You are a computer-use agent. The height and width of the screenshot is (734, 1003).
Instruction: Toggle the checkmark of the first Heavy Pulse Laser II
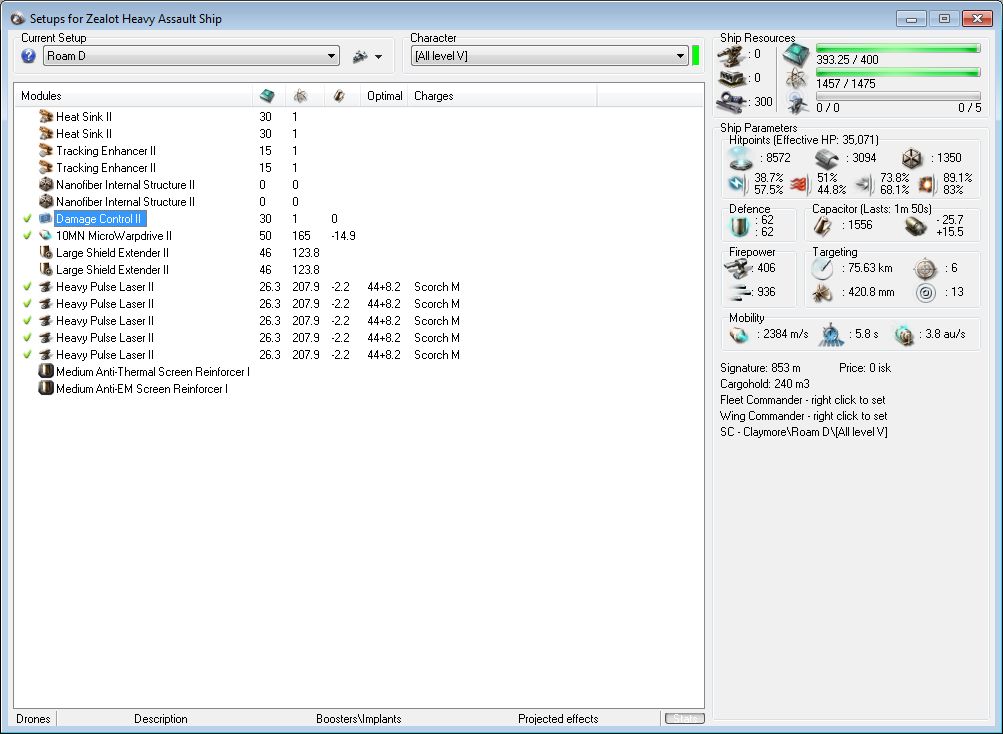28,287
